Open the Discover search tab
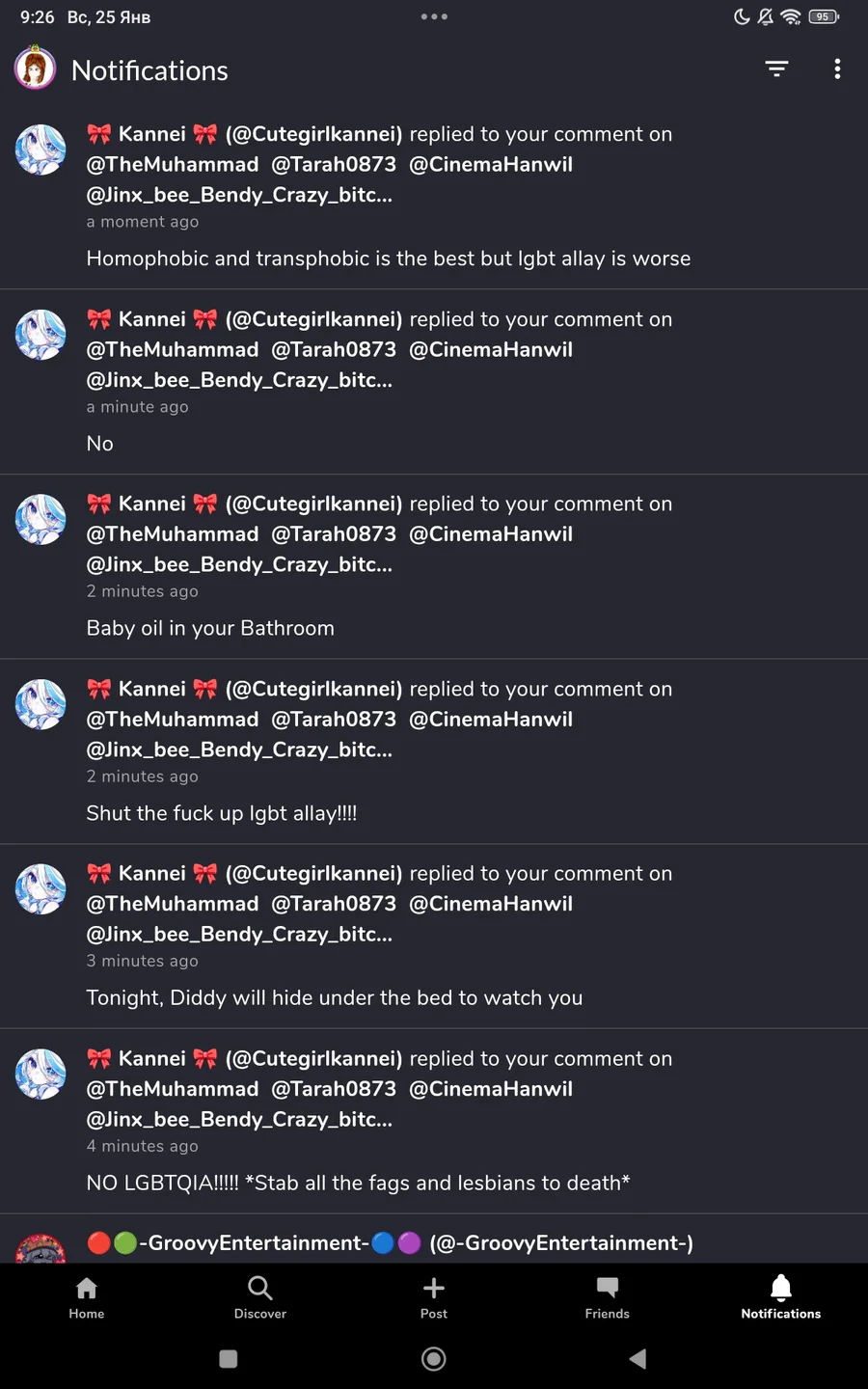Image resolution: width=868 pixels, height=1389 pixels. coord(260,1297)
